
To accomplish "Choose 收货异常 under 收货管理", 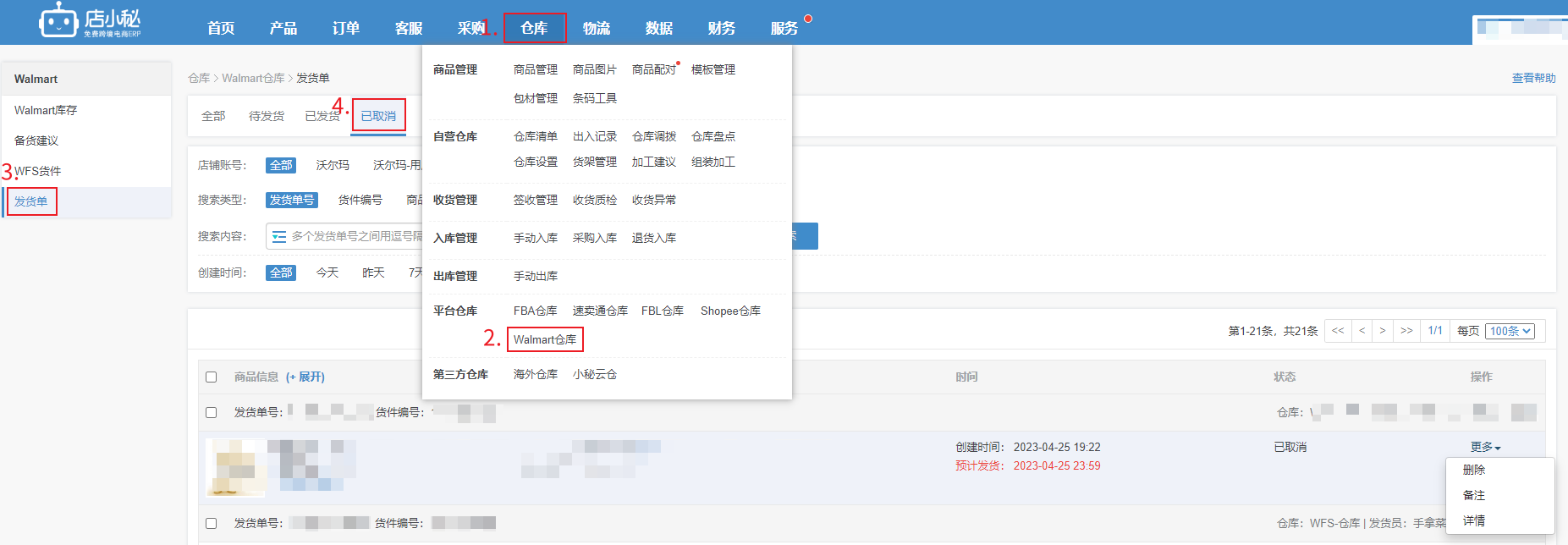I will click(x=654, y=200).
